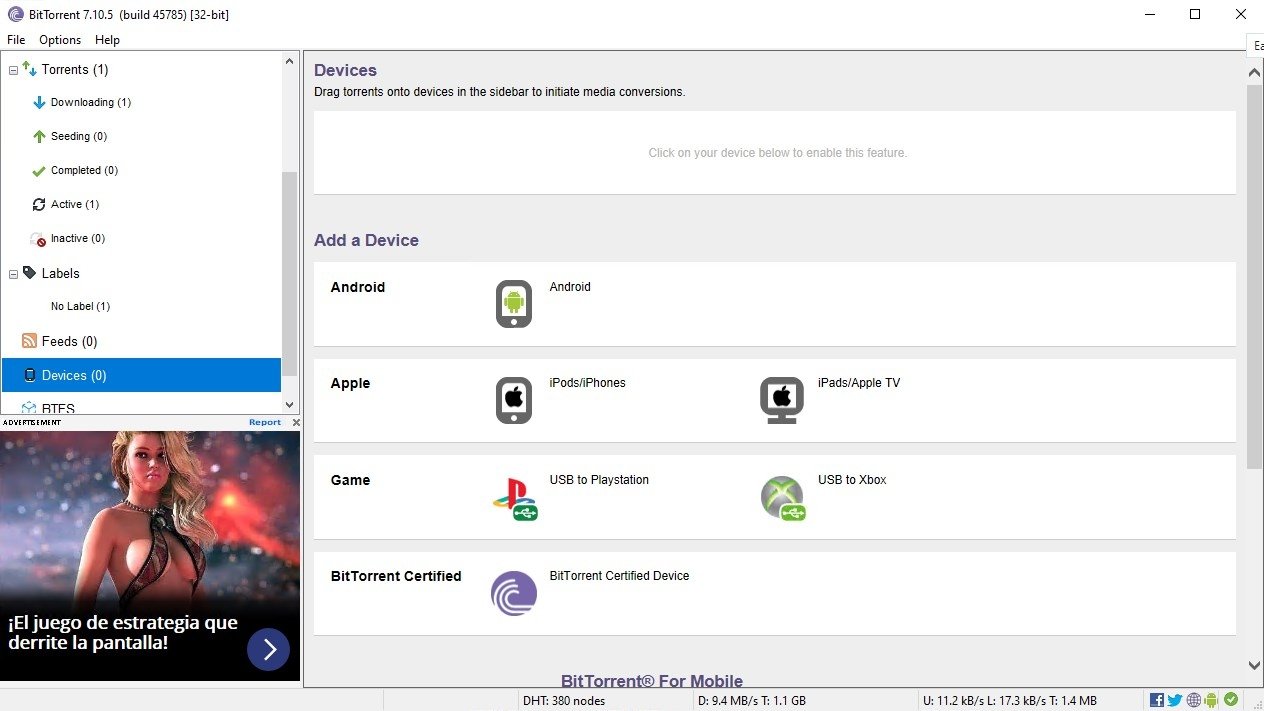Screen dimensions: 1264x711
Task: Select No Label (1) in sidebar
Action: (x=80, y=306)
